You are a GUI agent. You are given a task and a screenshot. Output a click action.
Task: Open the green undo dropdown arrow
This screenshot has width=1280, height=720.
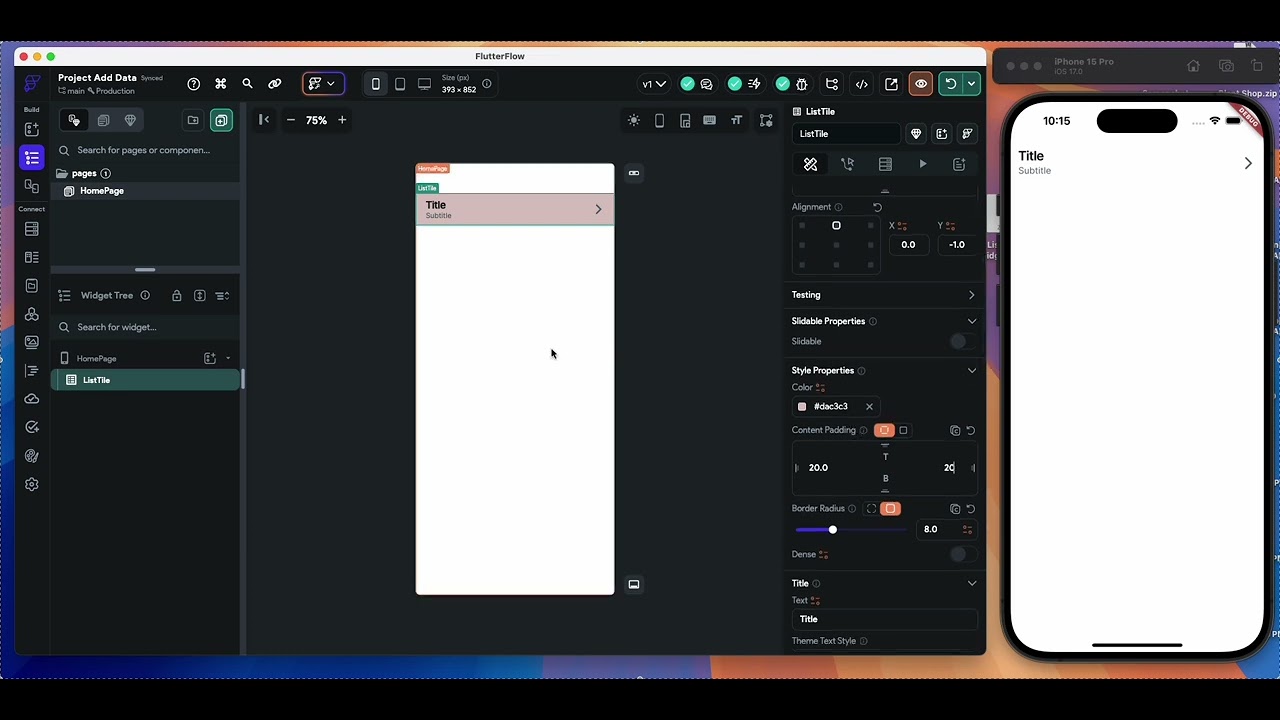coord(971,84)
